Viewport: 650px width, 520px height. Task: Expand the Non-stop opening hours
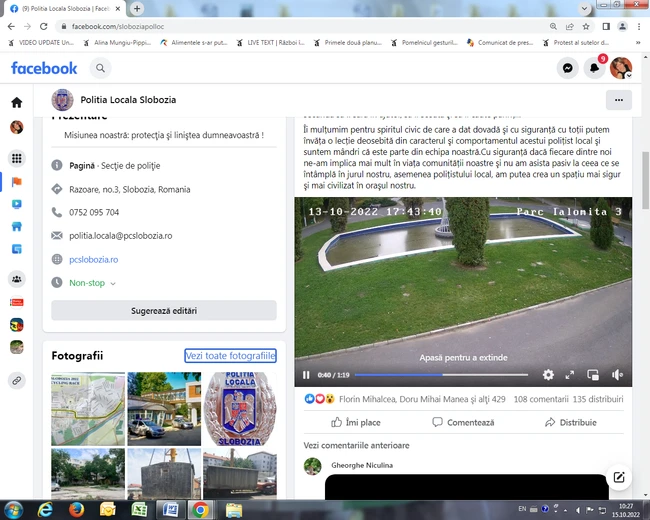point(92,283)
